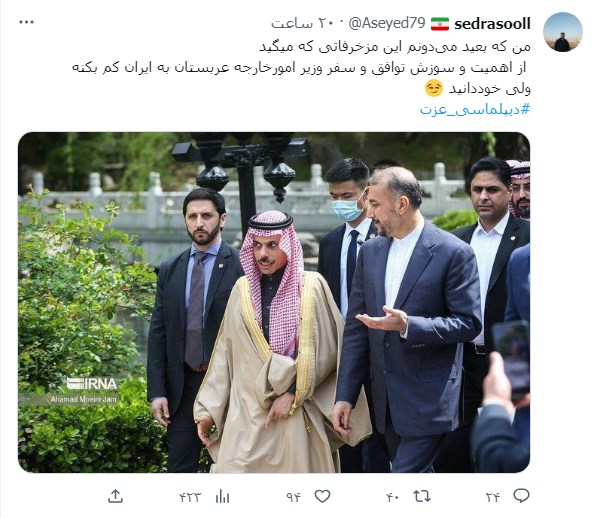Image resolution: width=599 pixels, height=518 pixels.
Task: Open the #دیپلماسی_عزت hashtag
Action: tap(475, 110)
